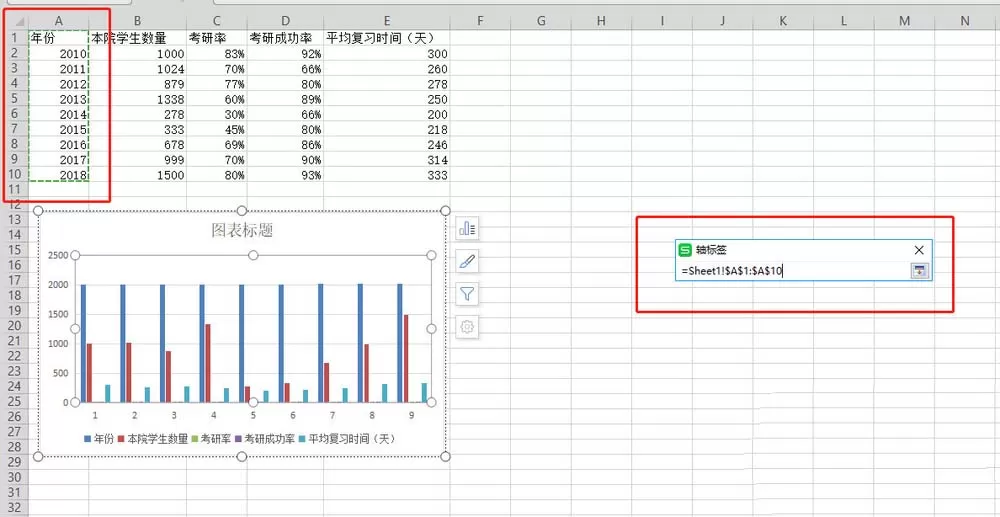
Task: Click the cell containing 45%
Action: click(x=217, y=129)
